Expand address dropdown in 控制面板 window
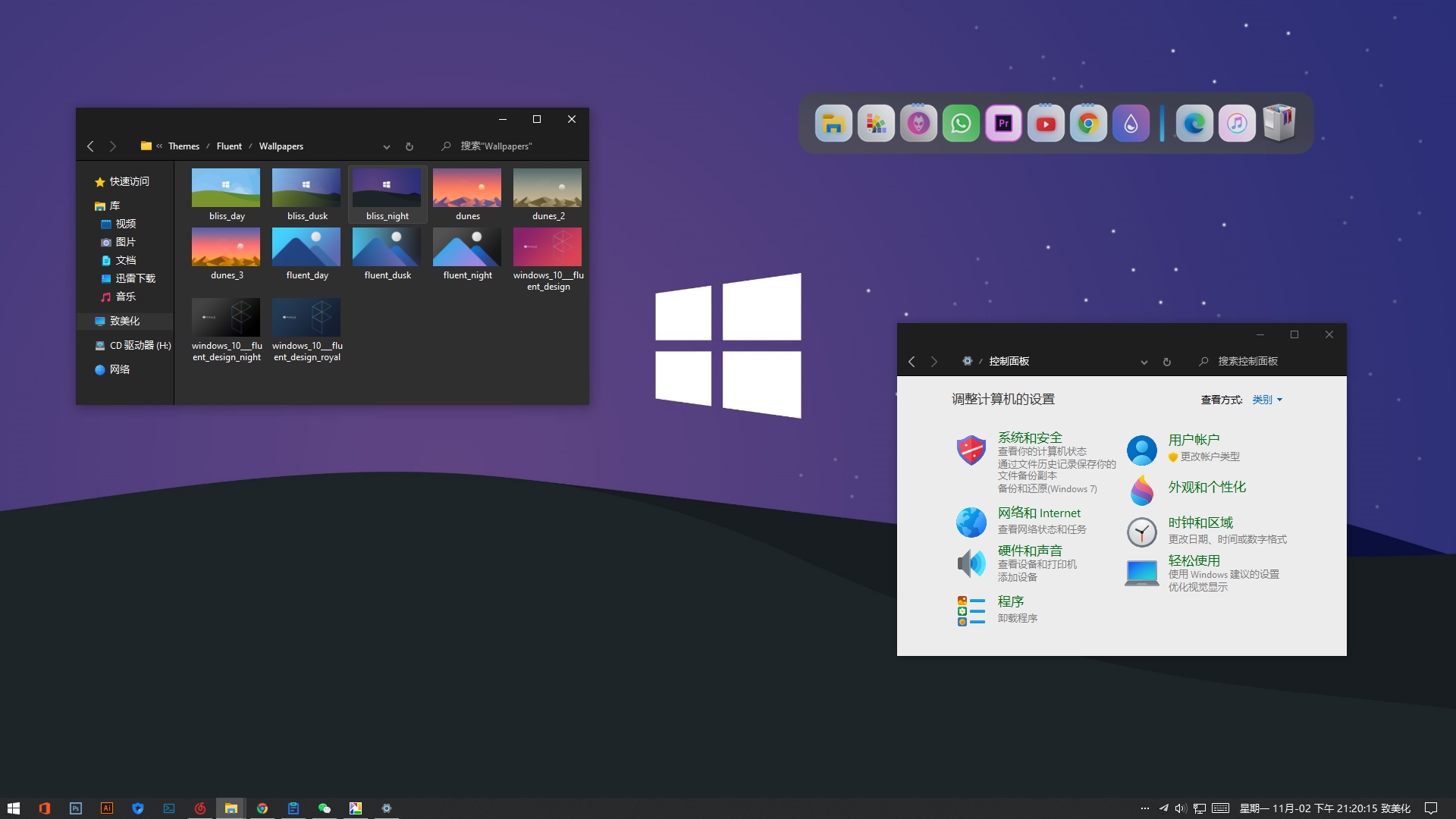Viewport: 1456px width, 819px height. pos(1144,362)
